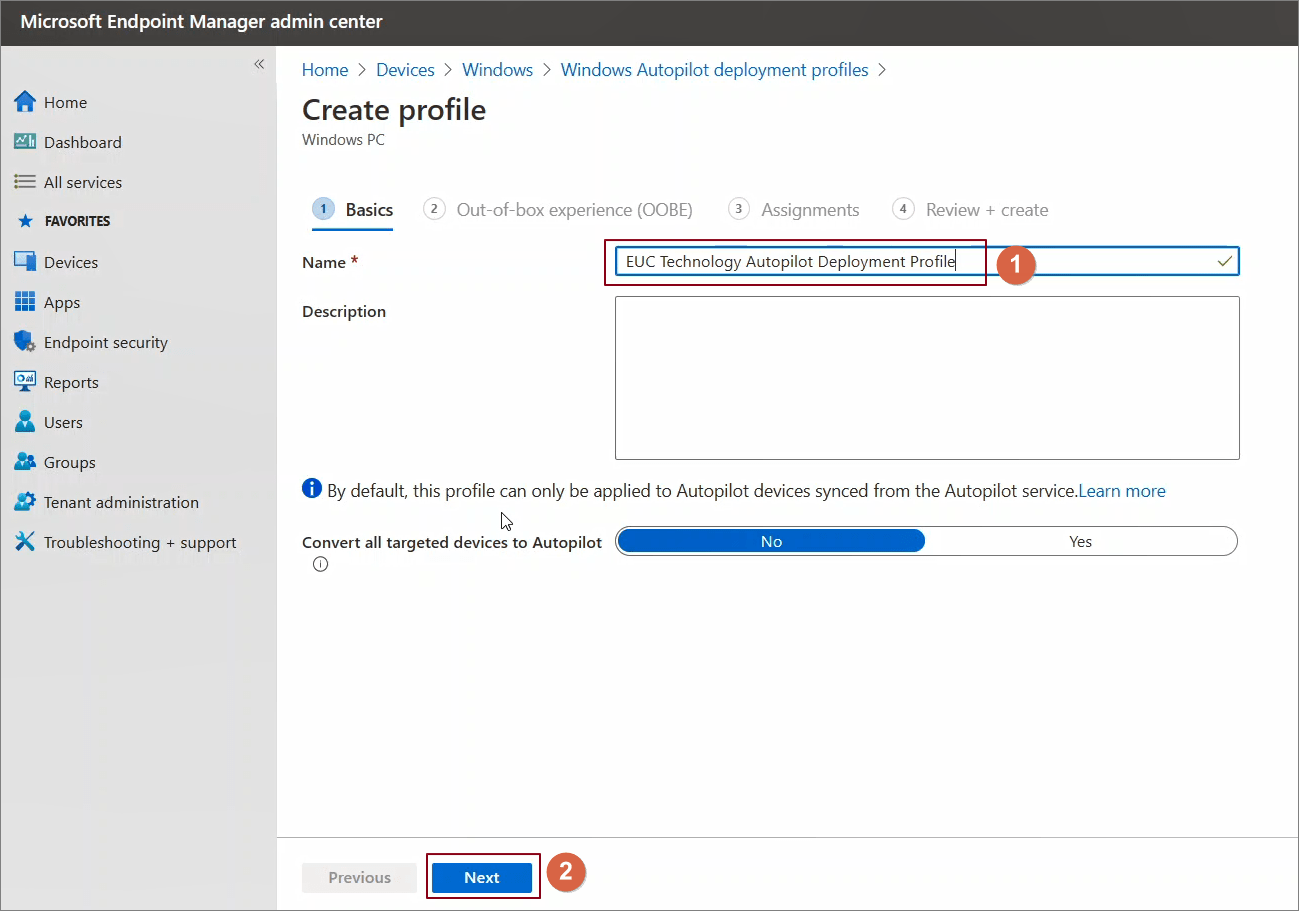Follow the Learn more link
The width and height of the screenshot is (1299, 911).
pos(1122,491)
